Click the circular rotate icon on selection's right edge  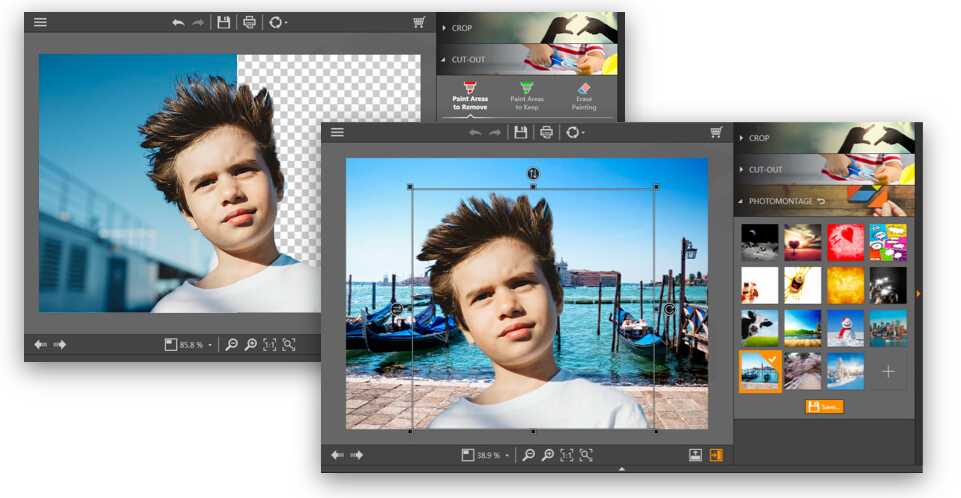669,309
